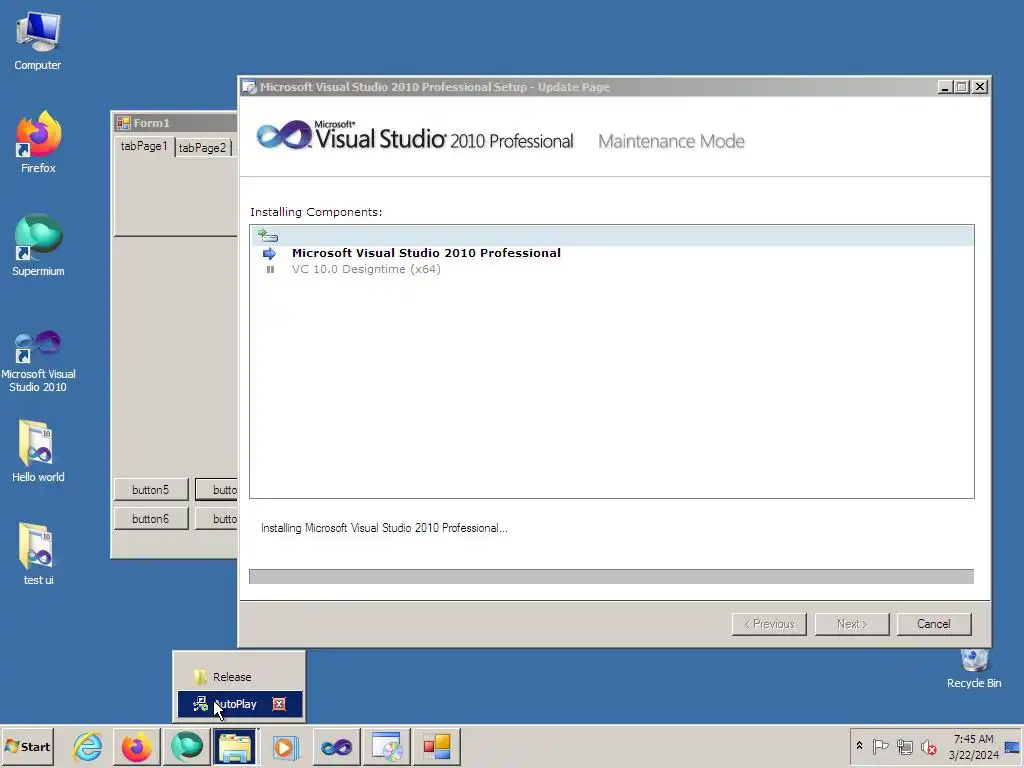Viewport: 1024px width, 768px height.
Task: Switch to the Form1 app taskbar button
Action: coord(437,746)
